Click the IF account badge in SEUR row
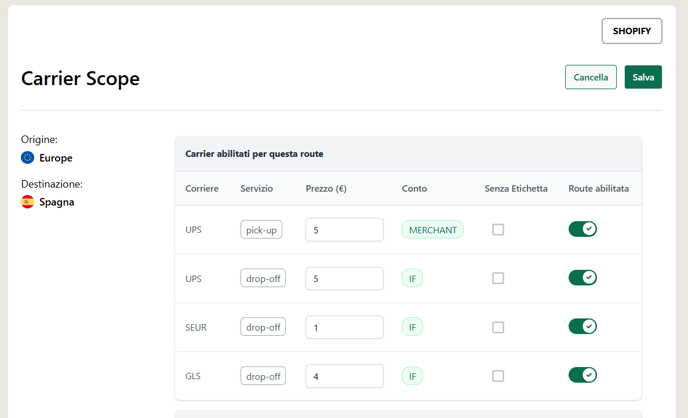 point(412,327)
